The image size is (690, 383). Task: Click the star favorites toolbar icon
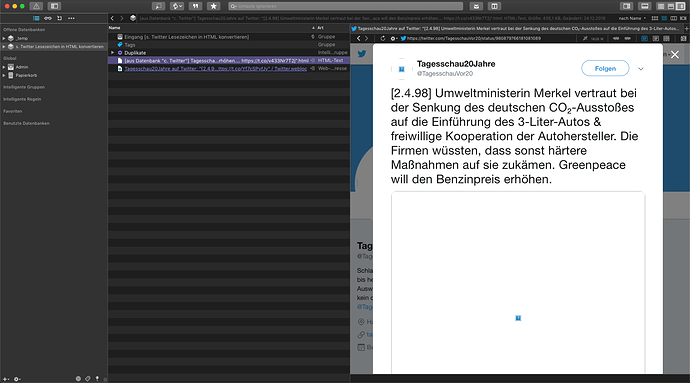pyautogui.click(x=213, y=6)
